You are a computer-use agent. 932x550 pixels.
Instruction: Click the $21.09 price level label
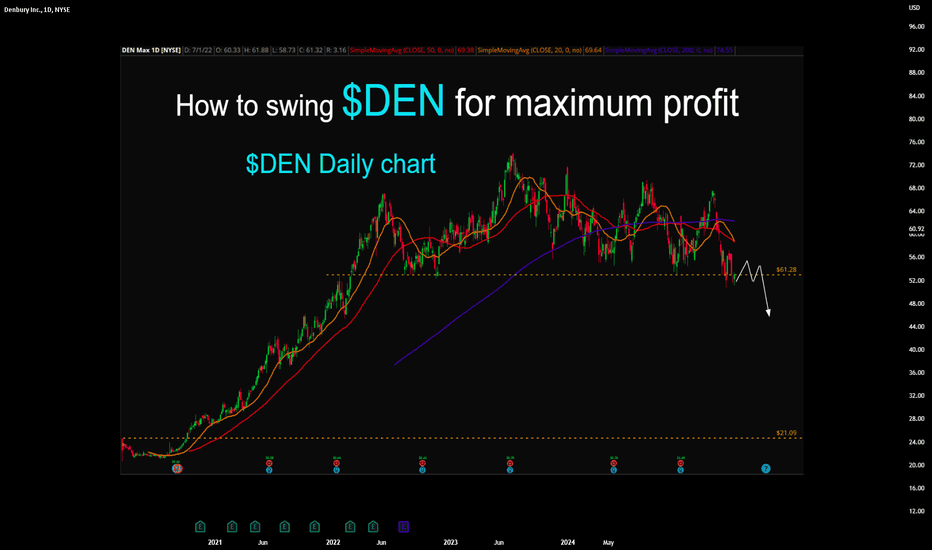(786, 433)
